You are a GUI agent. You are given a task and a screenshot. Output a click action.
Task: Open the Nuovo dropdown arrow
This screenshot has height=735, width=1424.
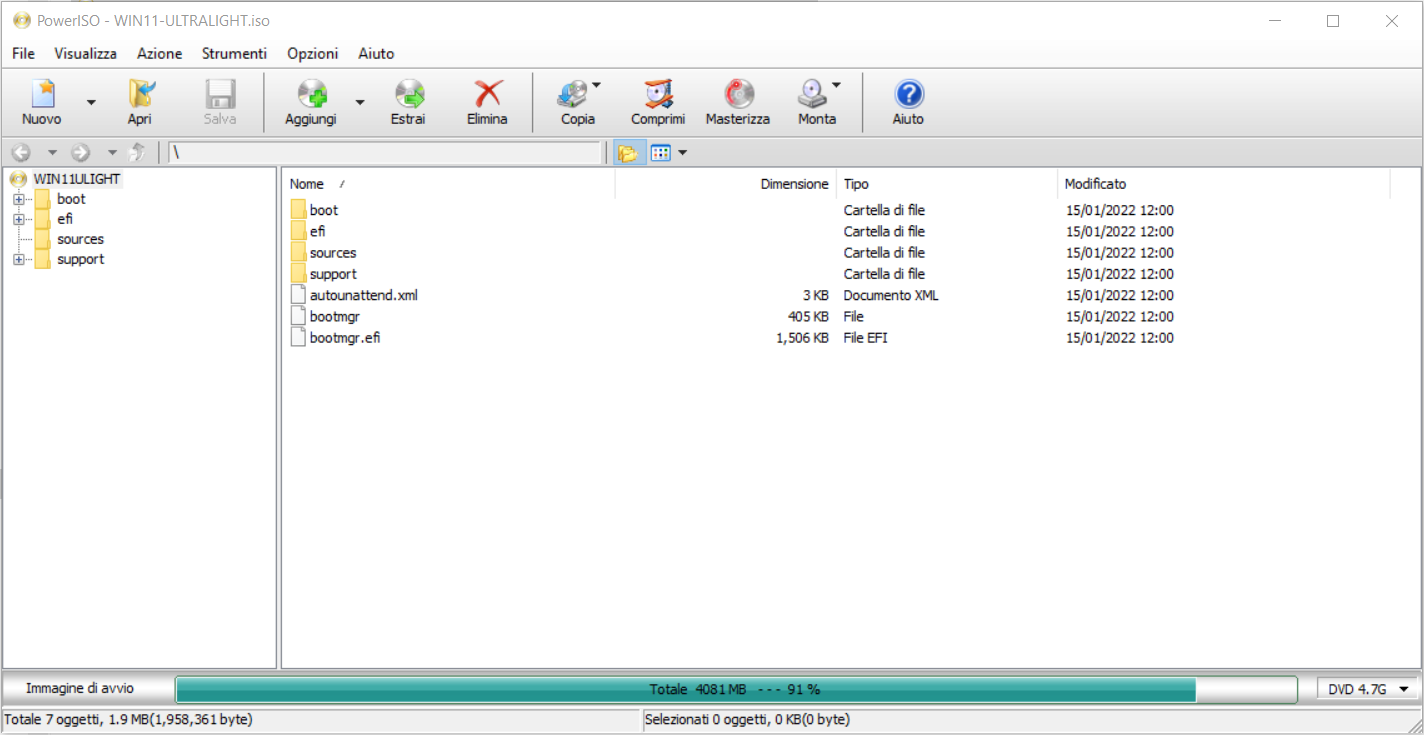[x=91, y=102]
